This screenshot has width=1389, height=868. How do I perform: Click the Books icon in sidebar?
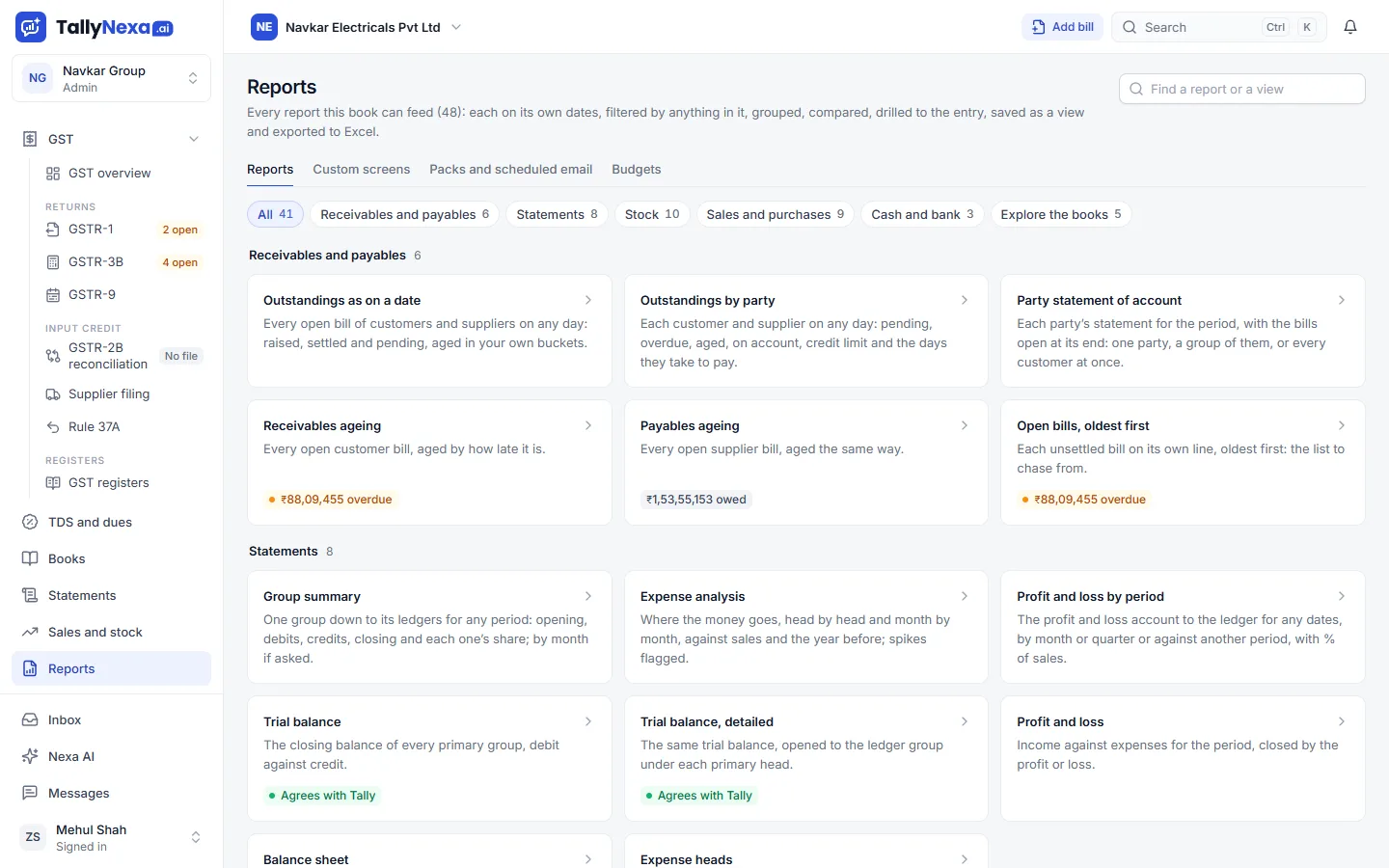tap(30, 559)
